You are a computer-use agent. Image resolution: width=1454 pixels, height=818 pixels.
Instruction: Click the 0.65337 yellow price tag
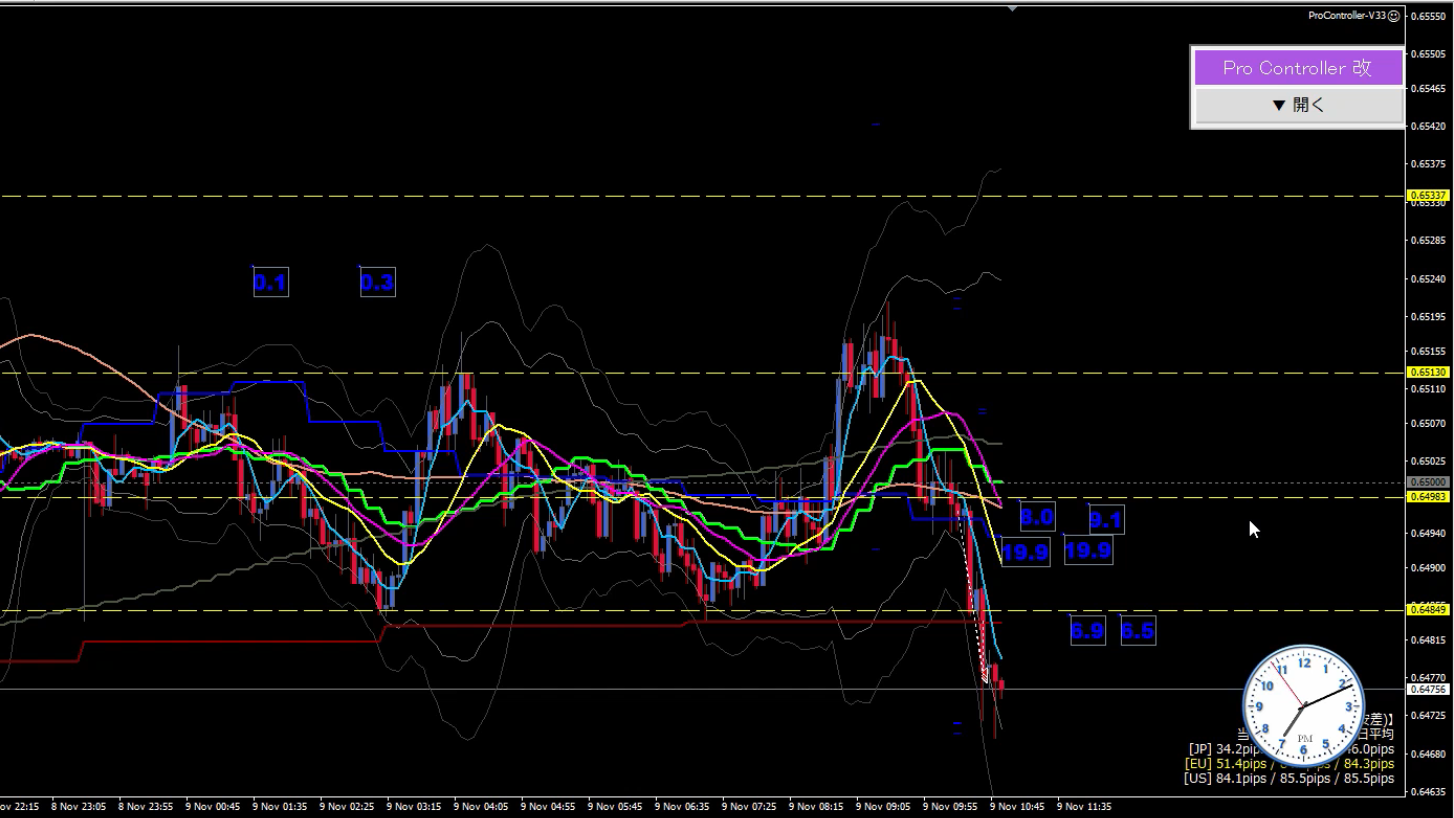(1427, 195)
